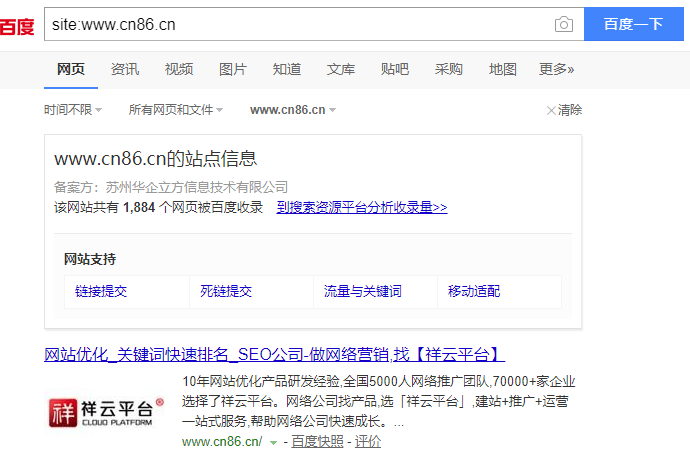Select the 贴吧 tab
This screenshot has width=690, height=462.
click(x=395, y=69)
